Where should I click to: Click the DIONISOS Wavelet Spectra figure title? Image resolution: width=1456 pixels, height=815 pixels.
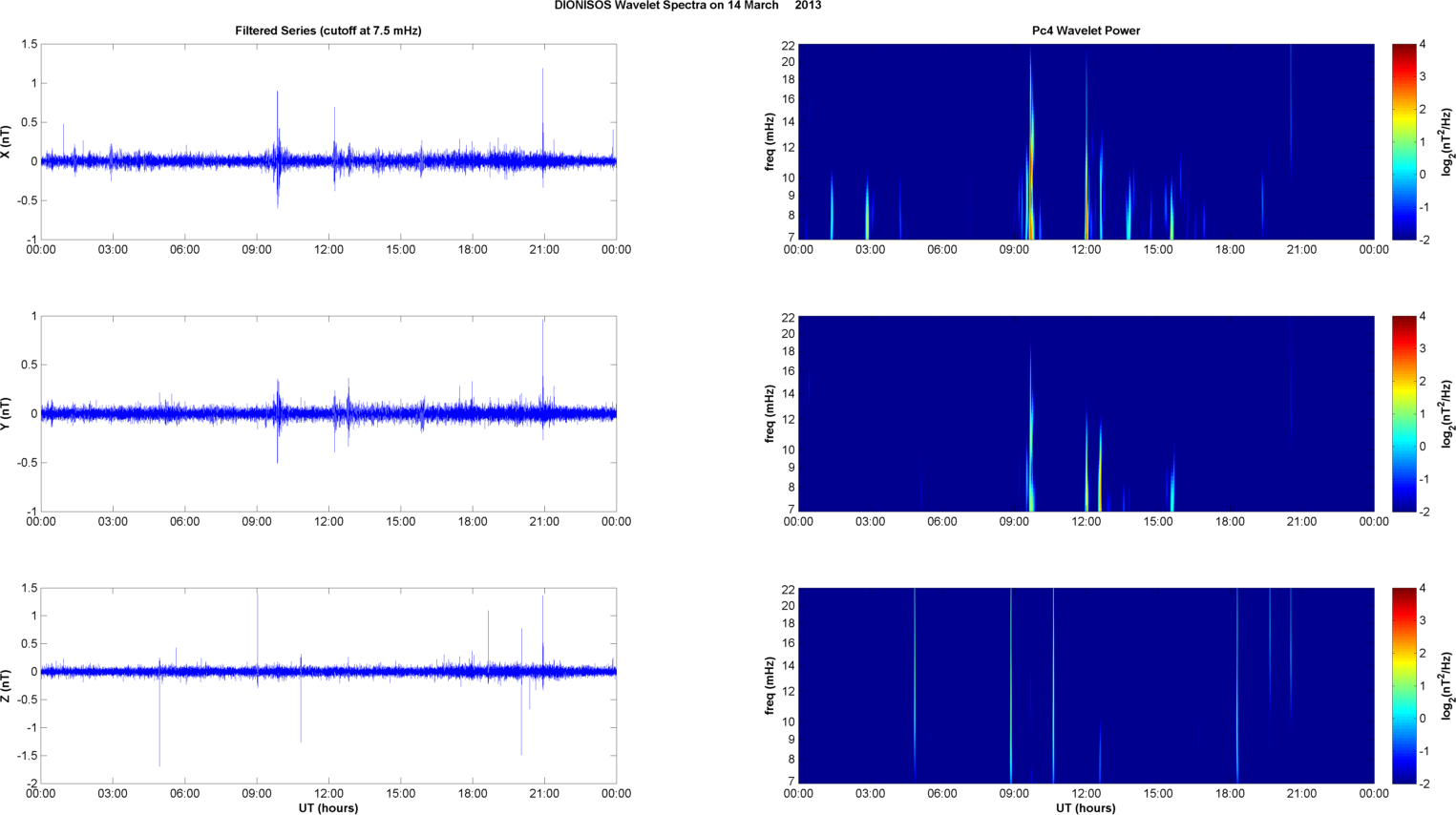pyautogui.click(x=687, y=6)
